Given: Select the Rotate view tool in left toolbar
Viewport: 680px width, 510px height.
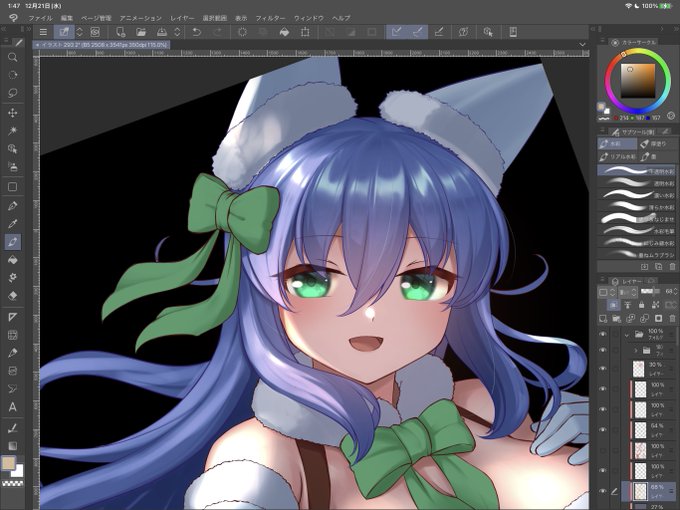Looking at the screenshot, I should [13, 75].
